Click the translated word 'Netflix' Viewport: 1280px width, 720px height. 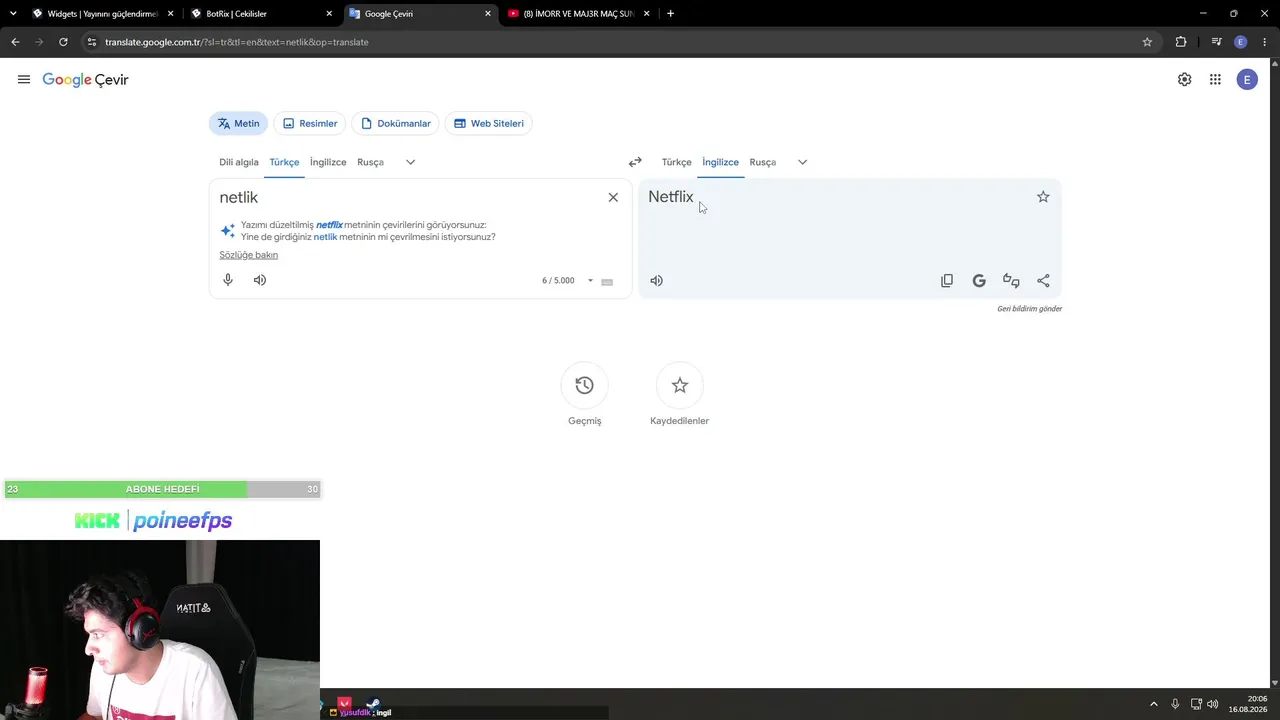point(670,197)
